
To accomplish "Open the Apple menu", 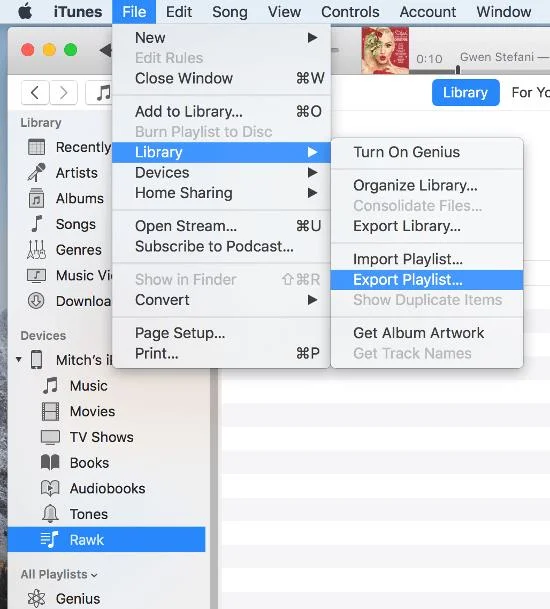I will click(x=25, y=12).
